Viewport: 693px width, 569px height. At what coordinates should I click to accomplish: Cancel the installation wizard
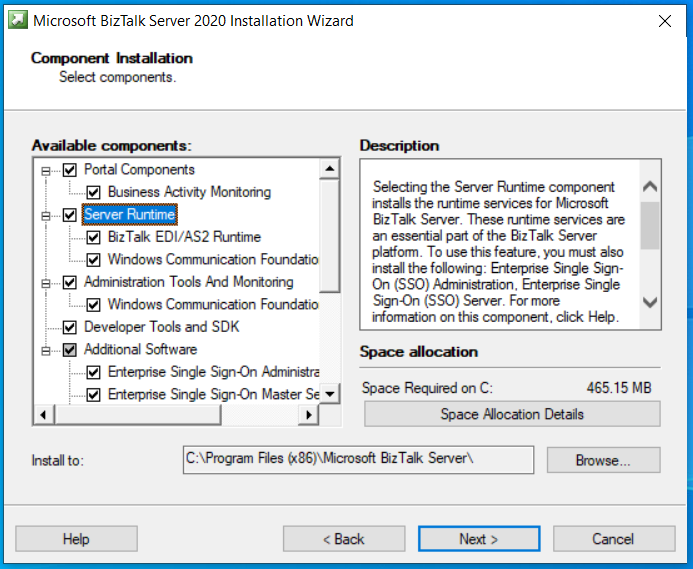pos(614,539)
